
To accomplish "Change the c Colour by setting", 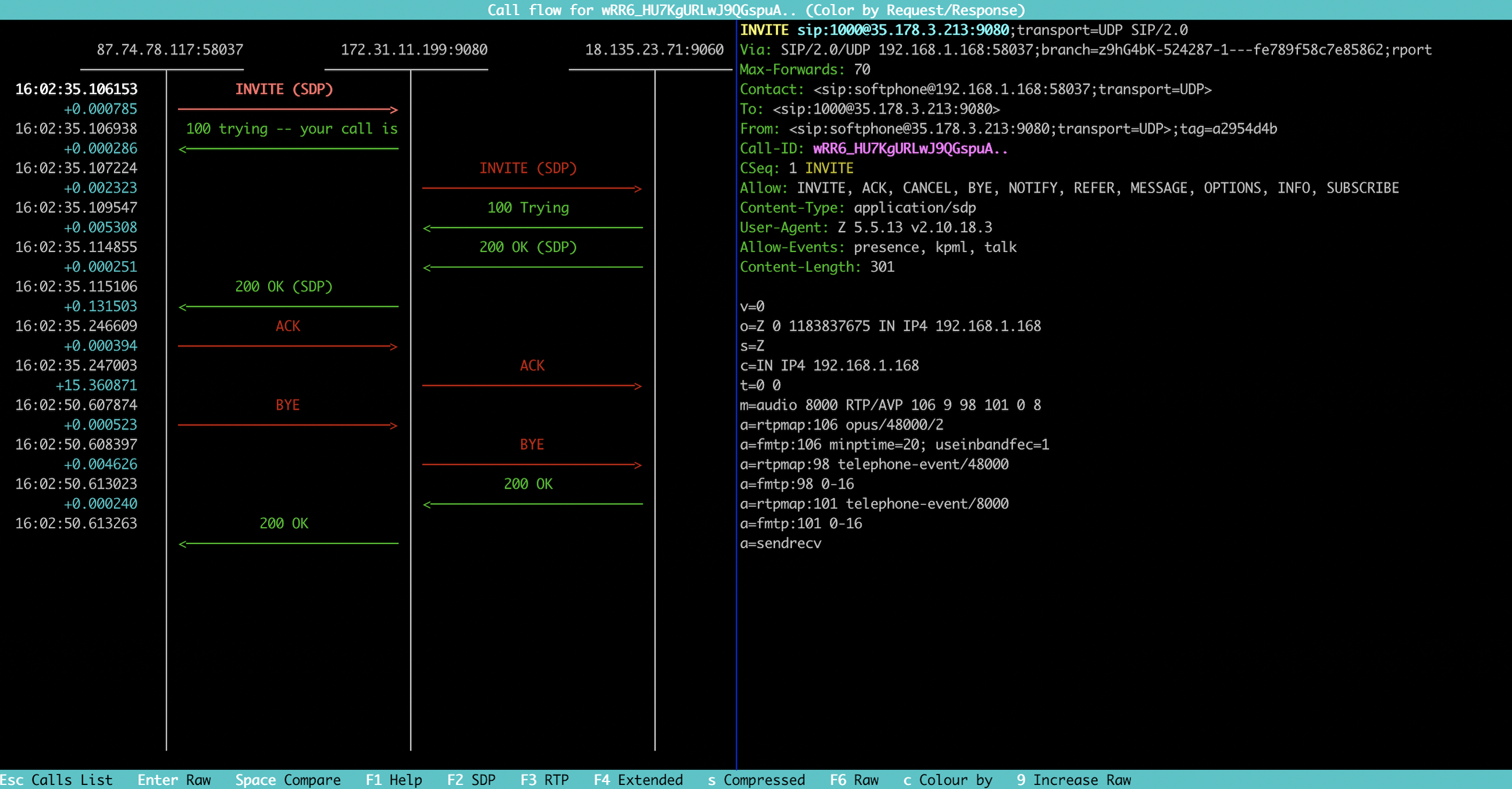I will tap(947, 780).
